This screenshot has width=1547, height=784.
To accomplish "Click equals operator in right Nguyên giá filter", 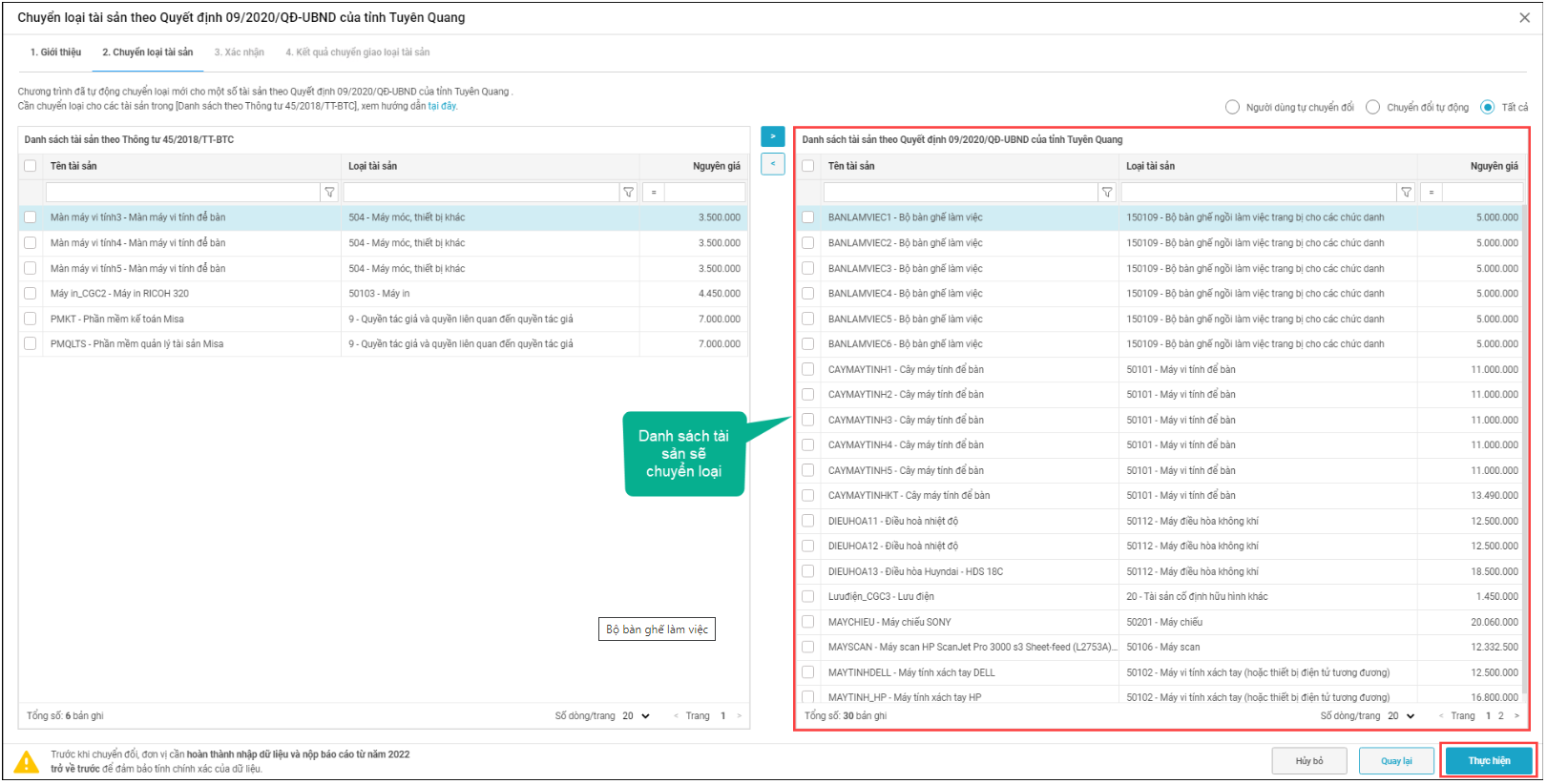I will point(1431,193).
